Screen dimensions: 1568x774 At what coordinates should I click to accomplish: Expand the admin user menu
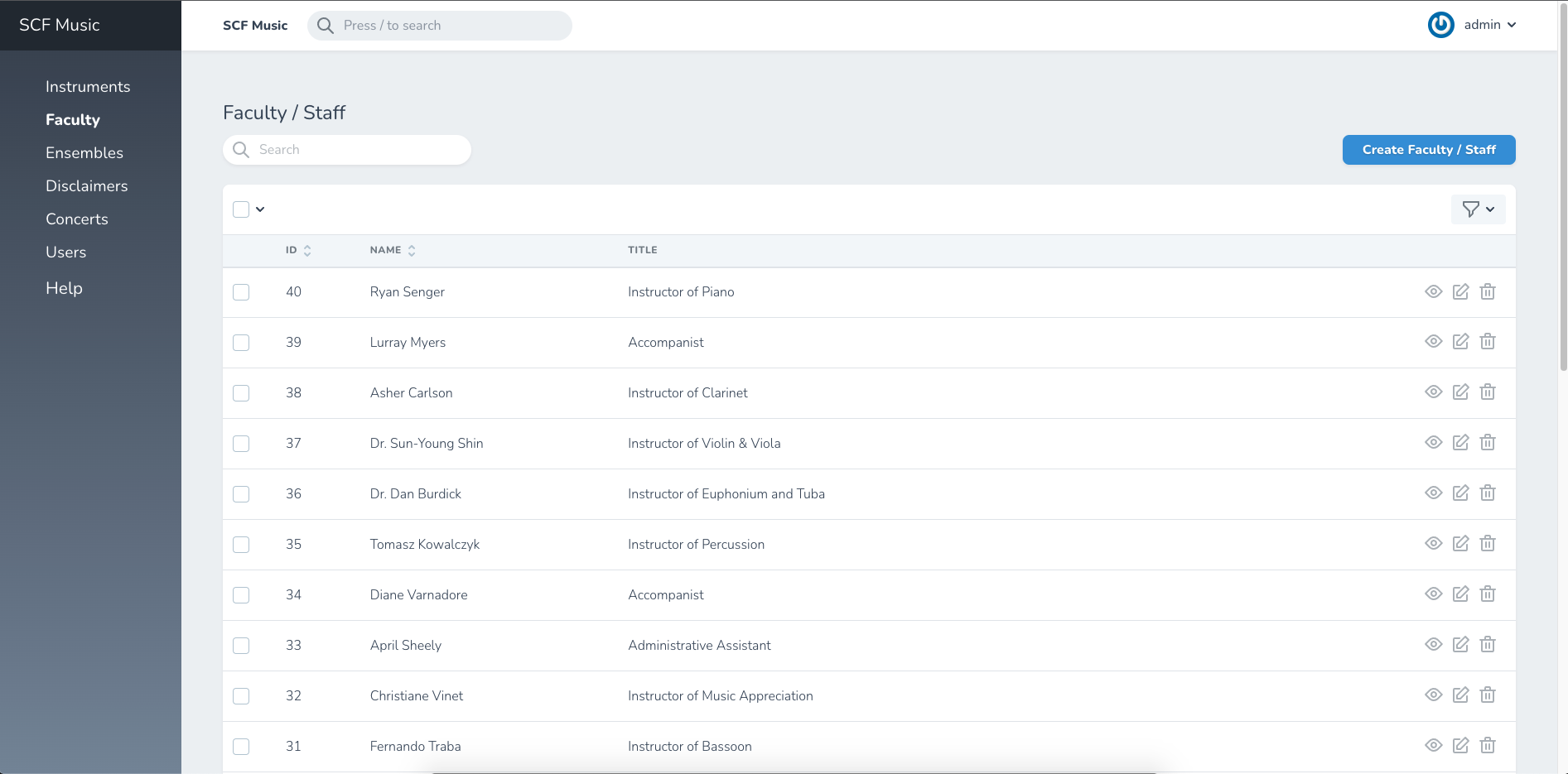click(x=1488, y=25)
